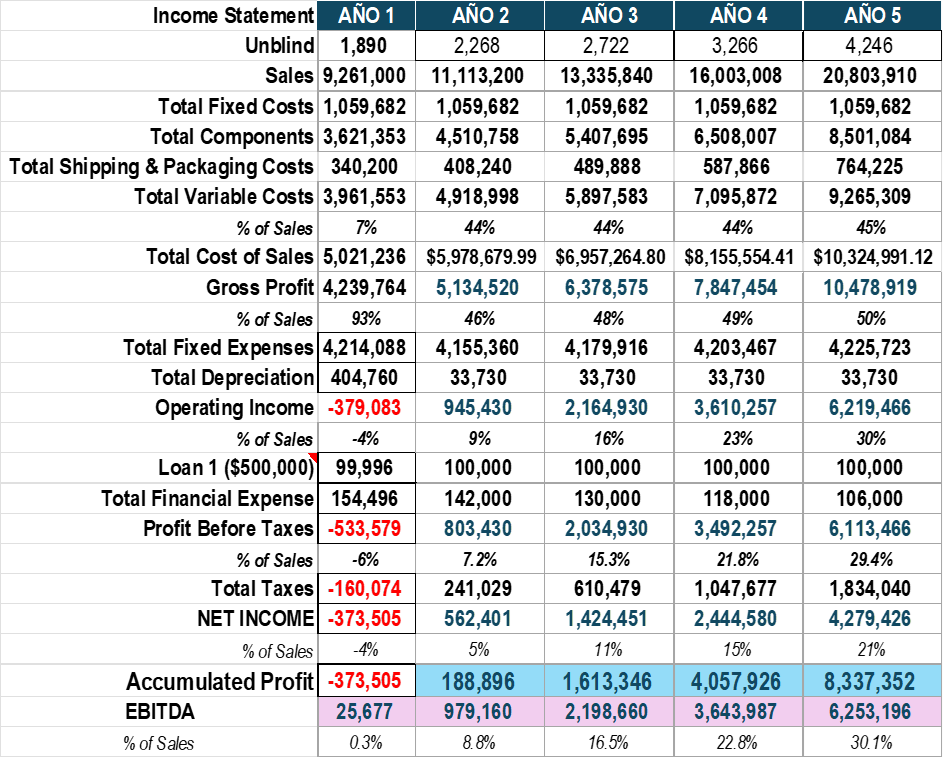Select the Loan 1 value 99,996

364,468
